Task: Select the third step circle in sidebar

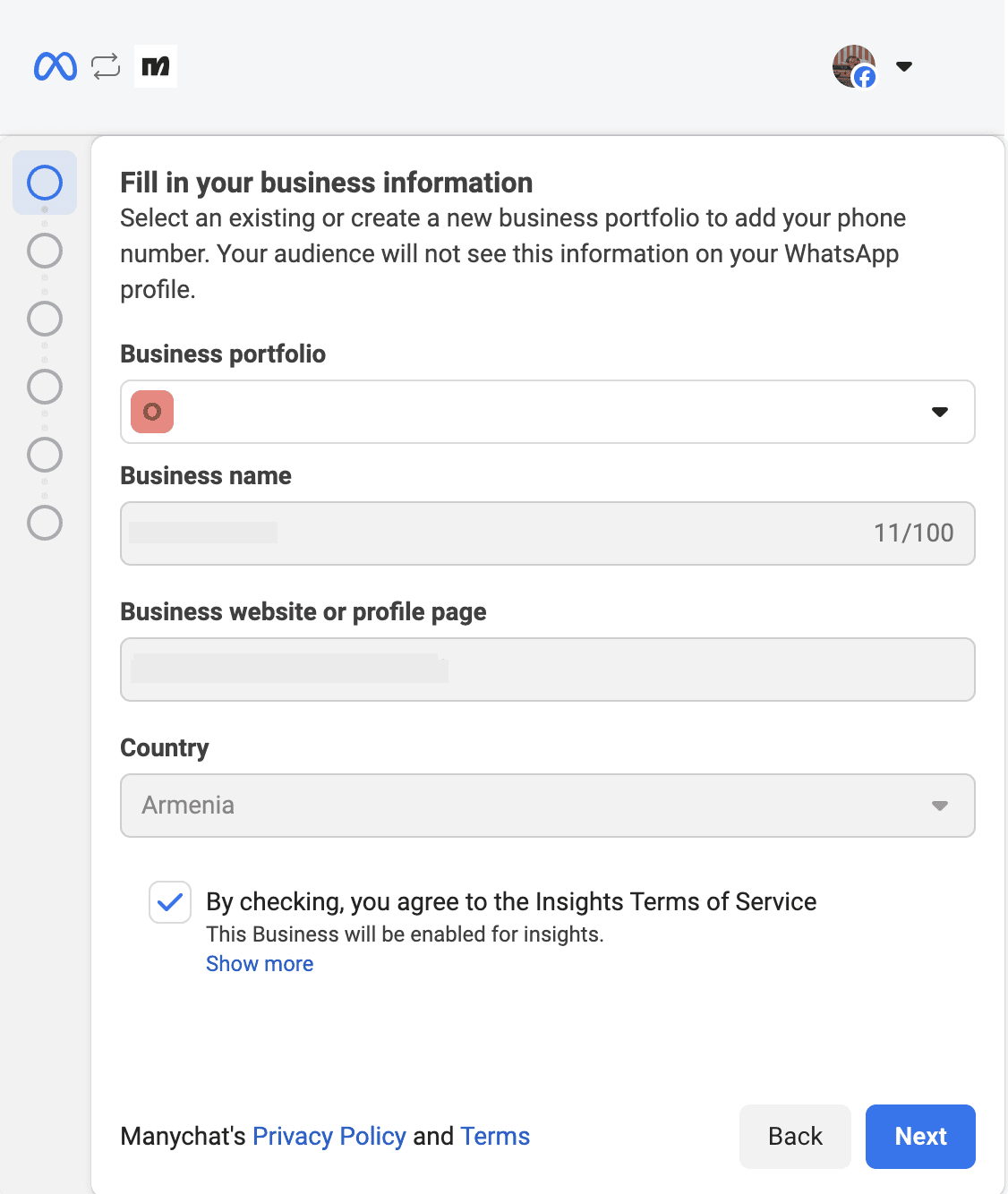Action: (45, 319)
